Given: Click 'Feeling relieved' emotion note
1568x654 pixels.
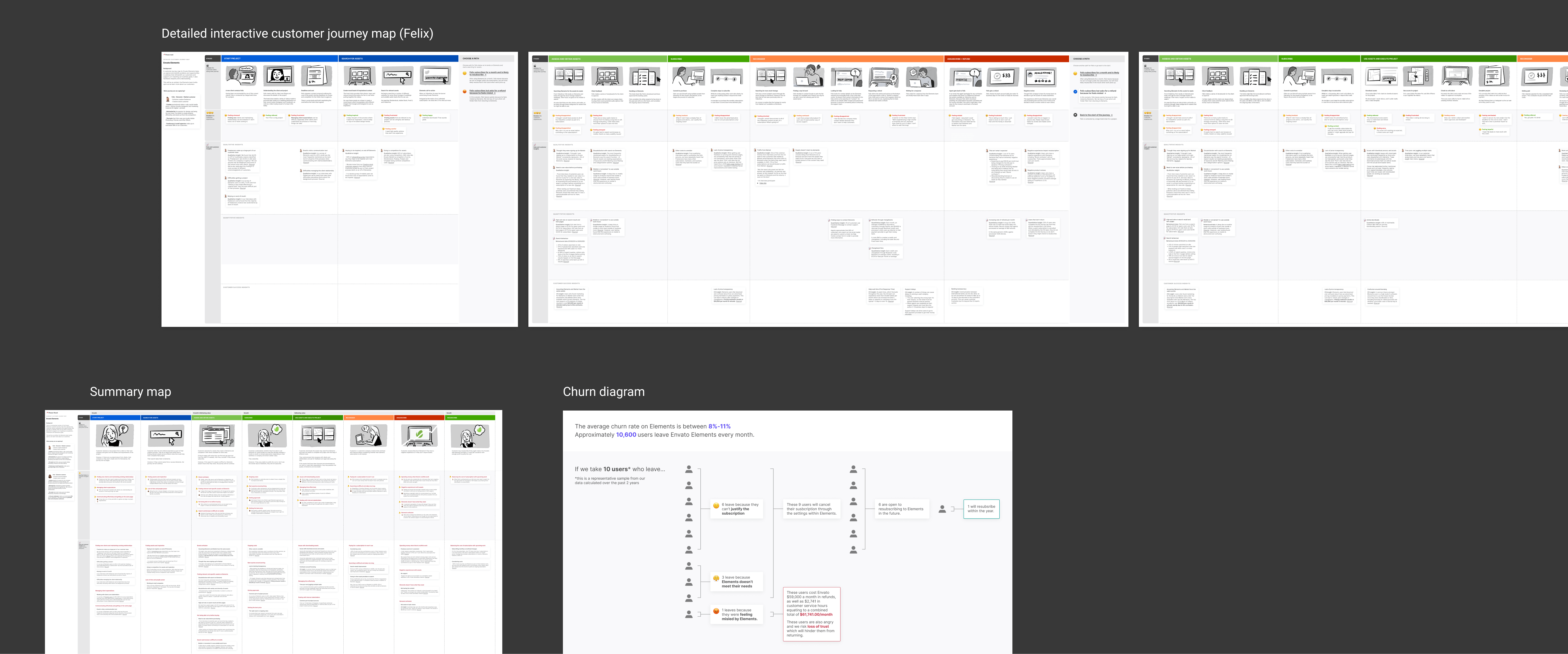Looking at the screenshot, I should 274,117.
